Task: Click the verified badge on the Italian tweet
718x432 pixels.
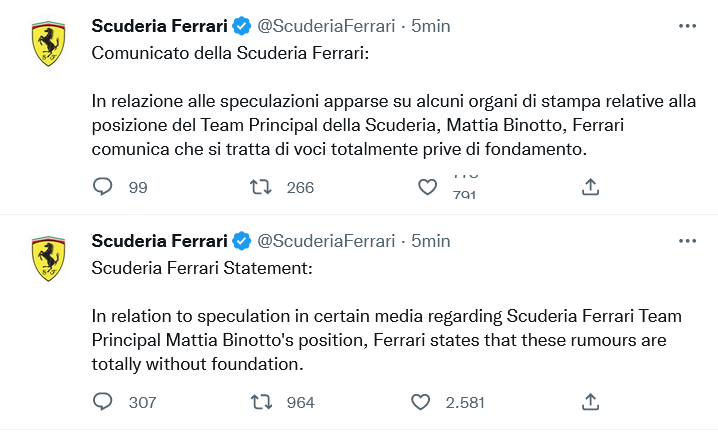Action: (x=242, y=26)
